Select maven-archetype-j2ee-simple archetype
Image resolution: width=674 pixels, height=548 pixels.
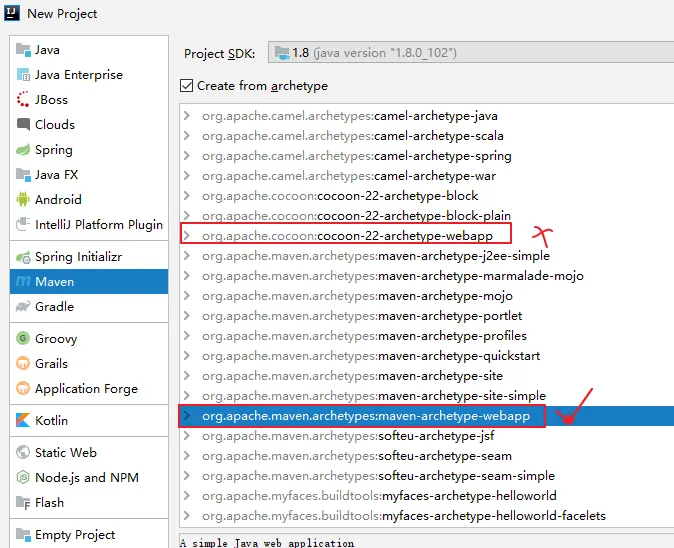point(427,256)
